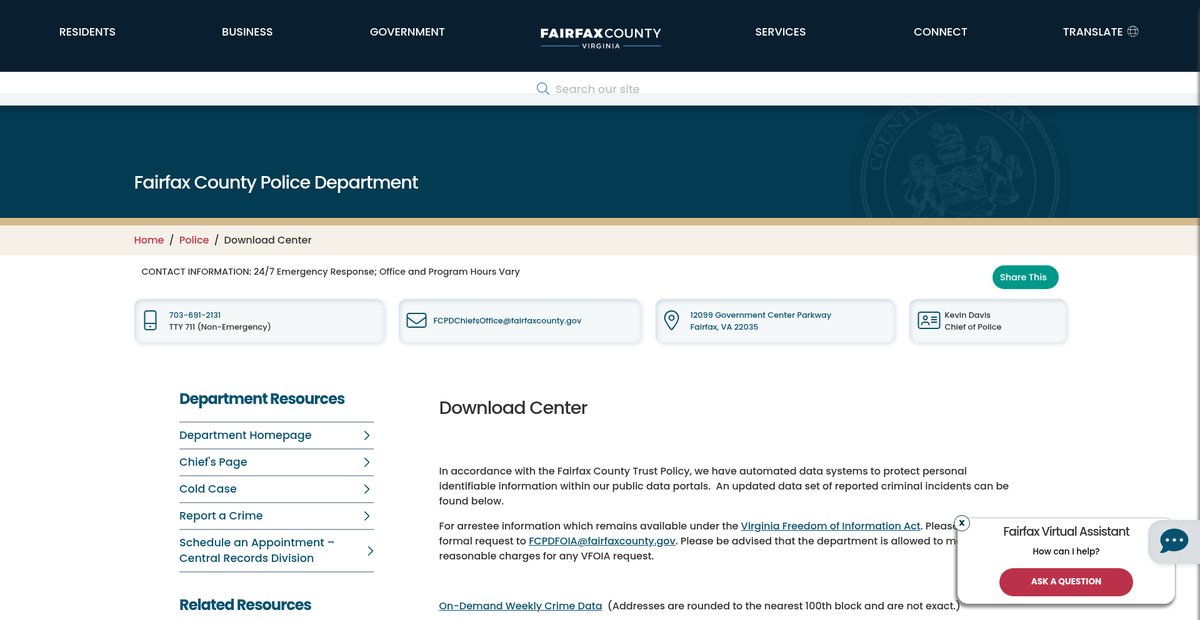Click the envelope icon in email card

click(416, 321)
